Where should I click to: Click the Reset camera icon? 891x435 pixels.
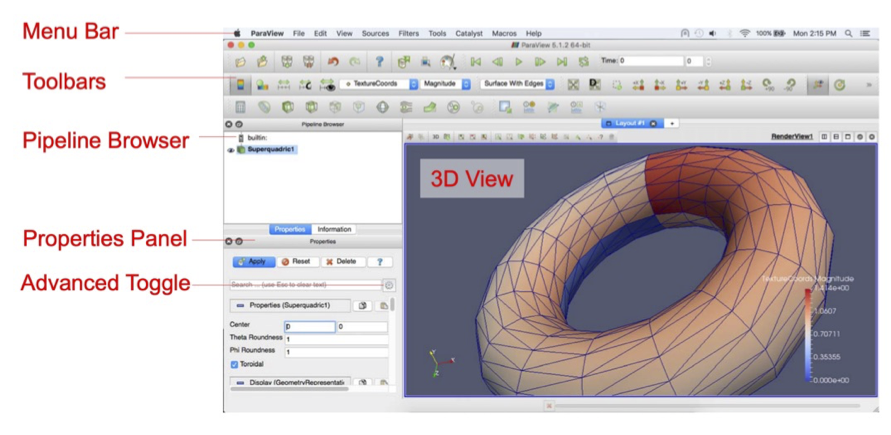pos(573,85)
